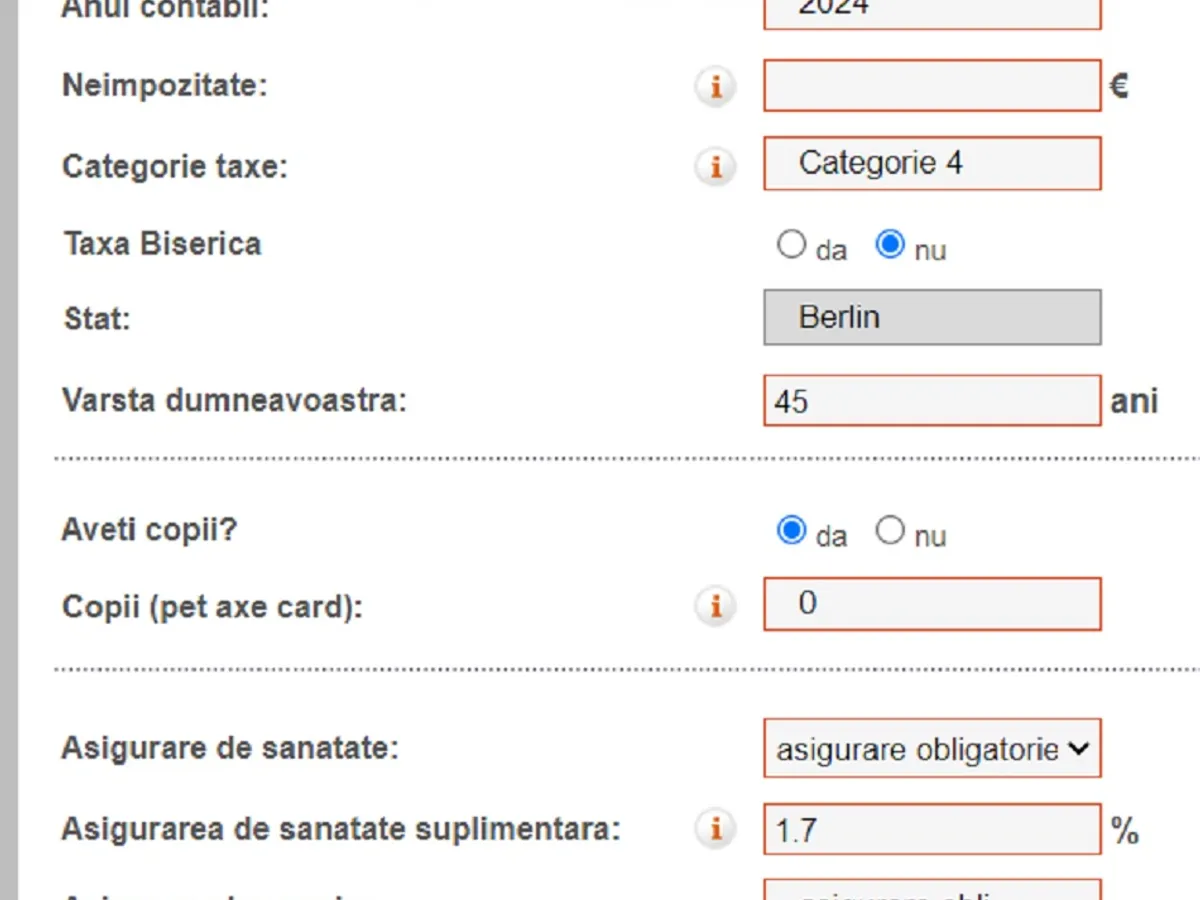Screen dimensions: 1200x900
Task: Select 'nu' radio for Taxa Biserica
Action: 889,245
